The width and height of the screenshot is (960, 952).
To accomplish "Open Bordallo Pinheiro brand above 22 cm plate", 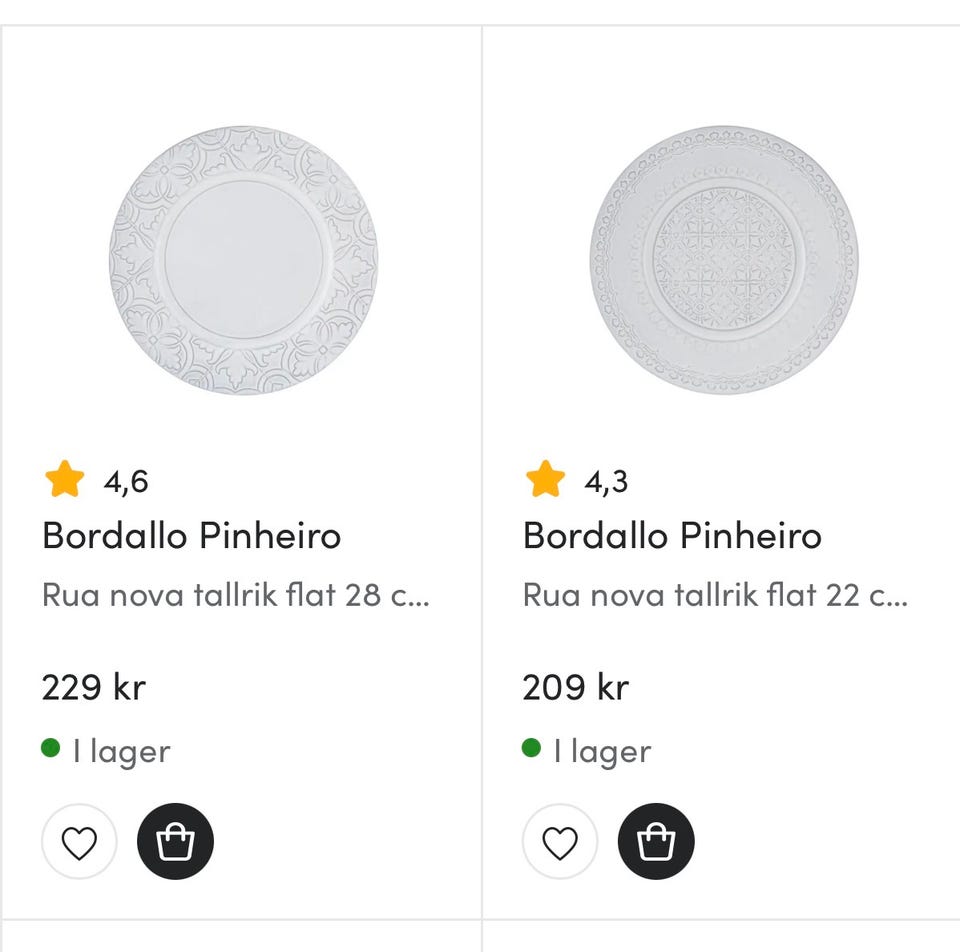I will [672, 536].
